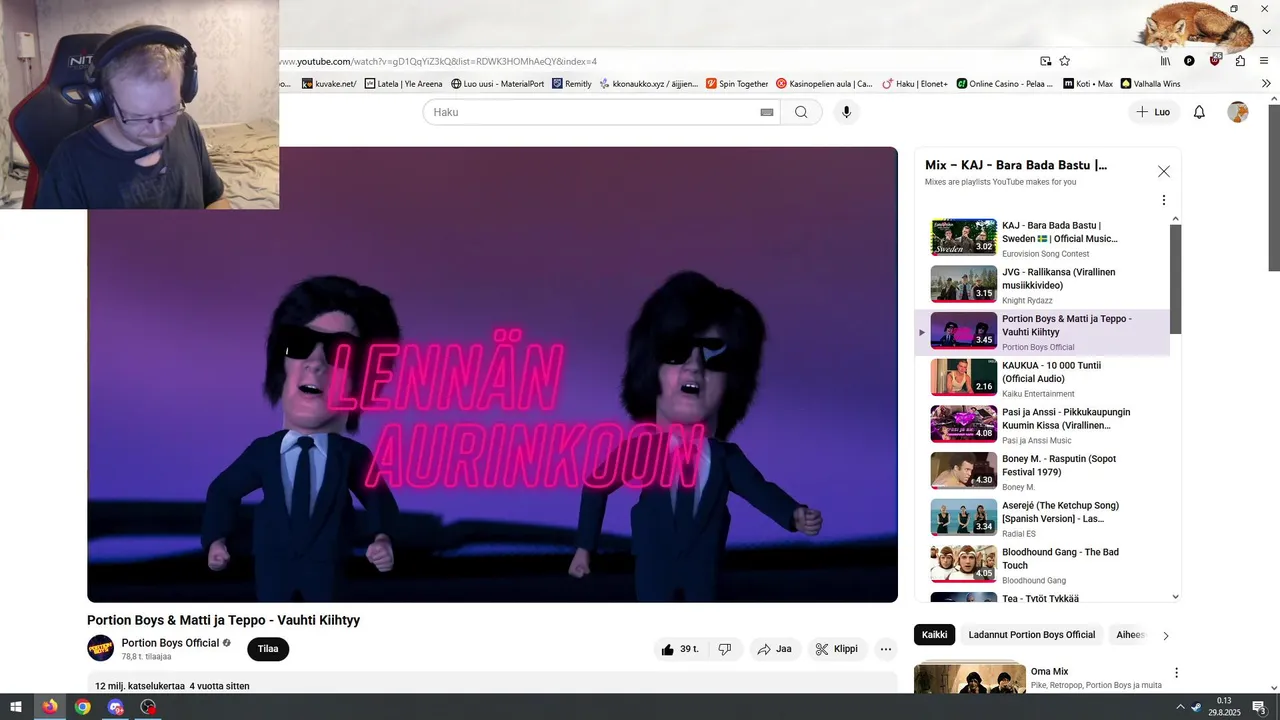Select the Aihees chip

click(x=1130, y=635)
